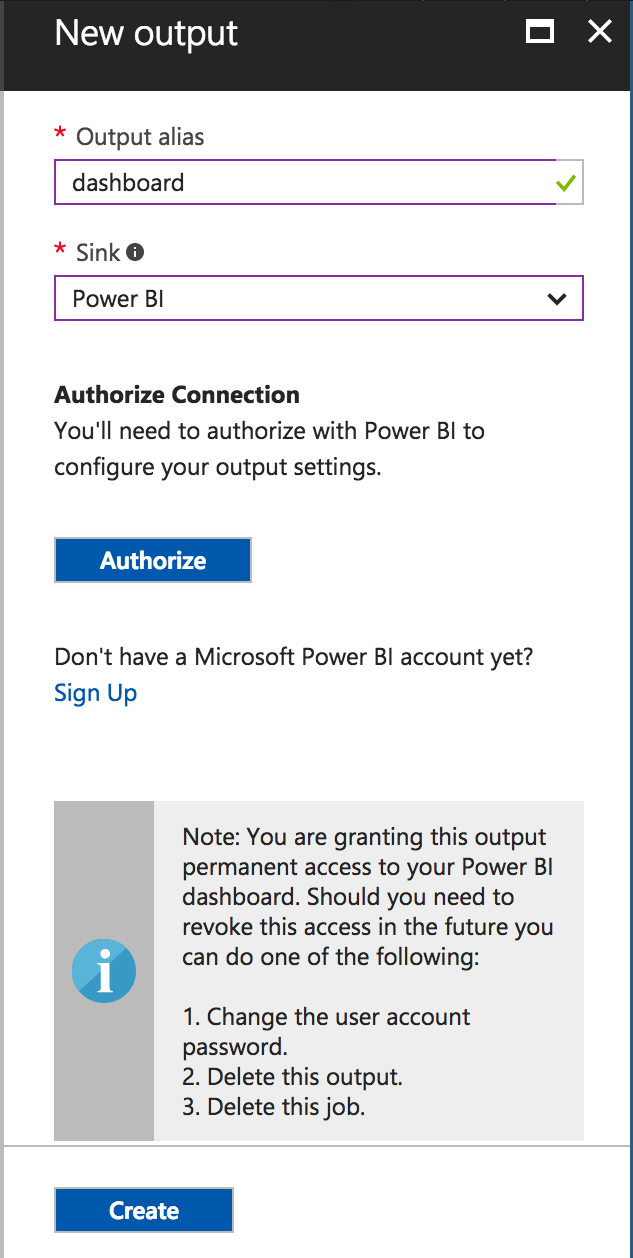This screenshot has height=1258, width=633.
Task: Click the Output alias label
Action: pos(140,137)
